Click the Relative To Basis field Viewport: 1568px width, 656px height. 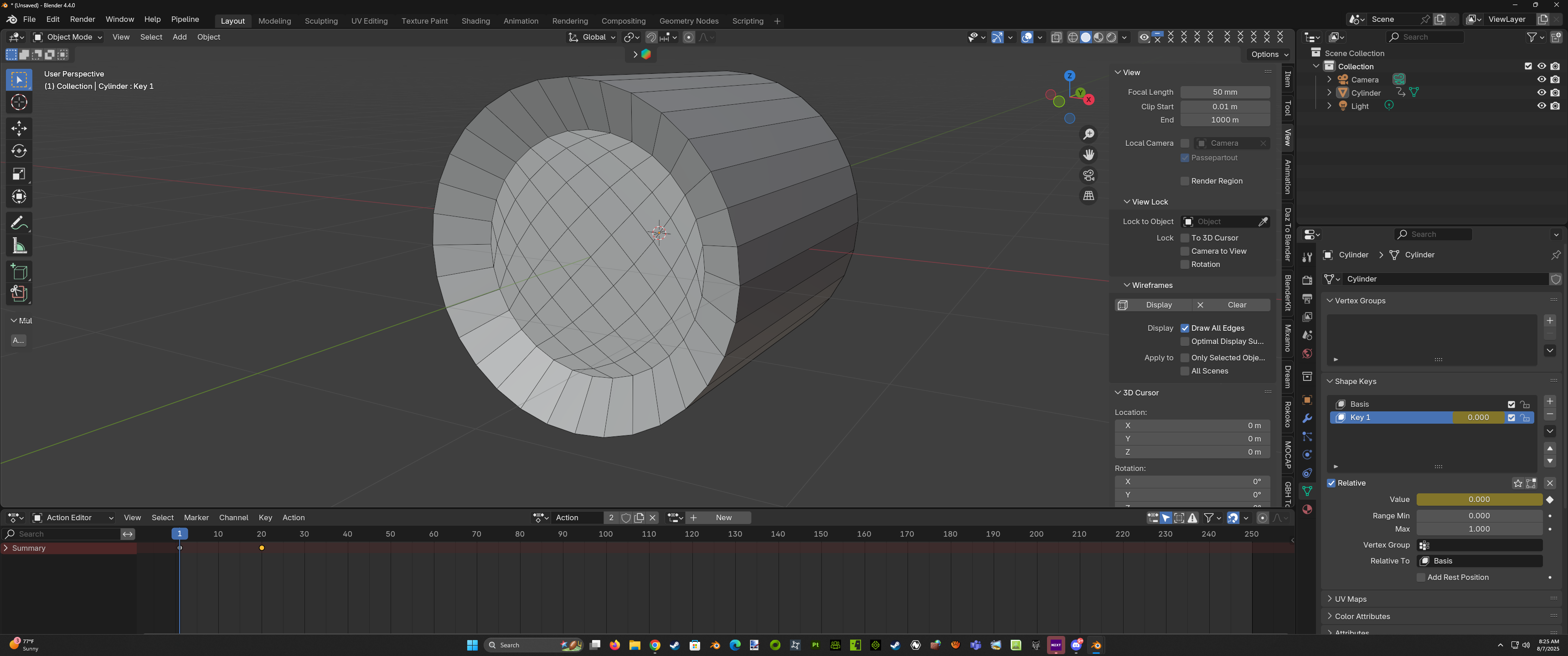coord(1479,561)
